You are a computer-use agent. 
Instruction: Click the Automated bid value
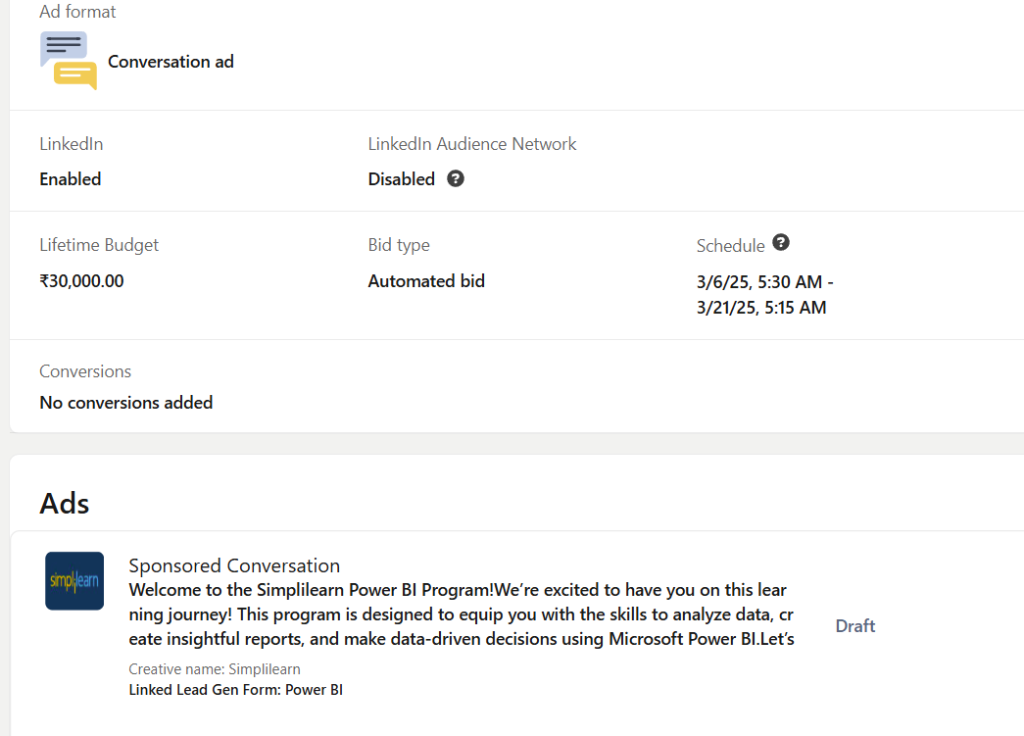pyautogui.click(x=426, y=281)
